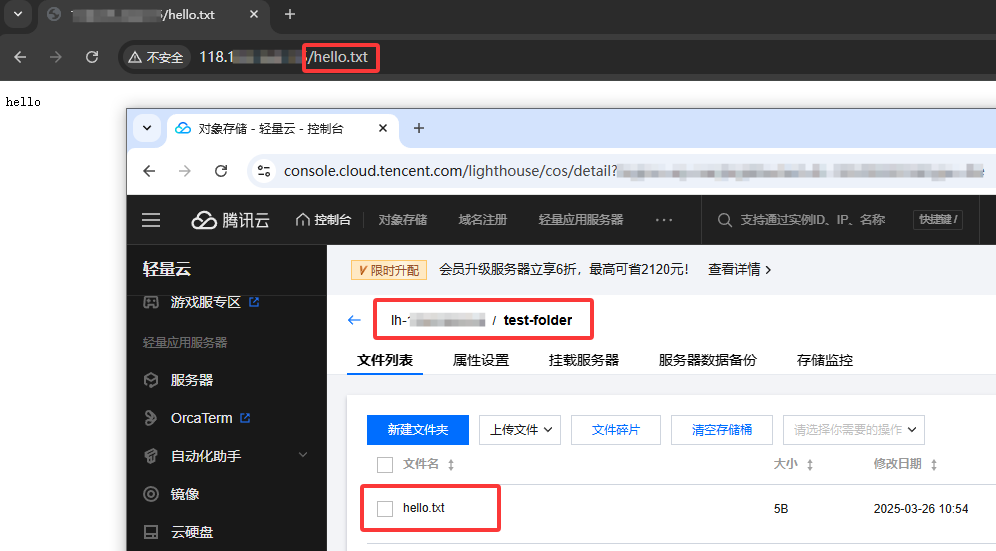Click 文件碎片 button

616,430
